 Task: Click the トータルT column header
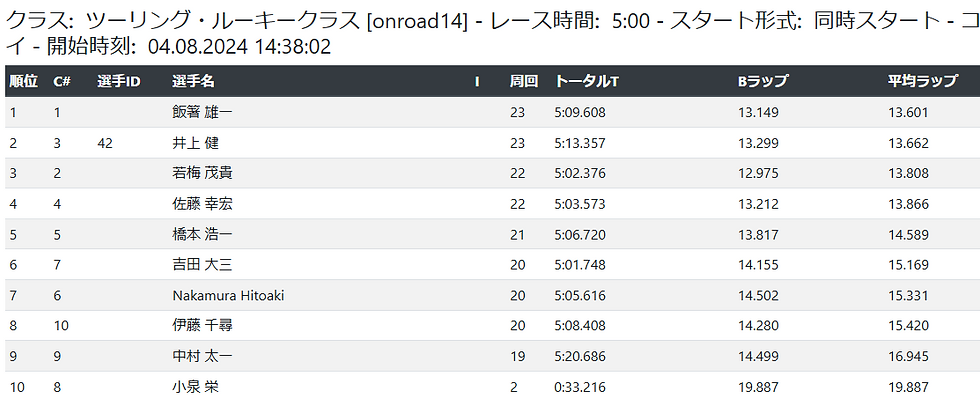point(587,81)
